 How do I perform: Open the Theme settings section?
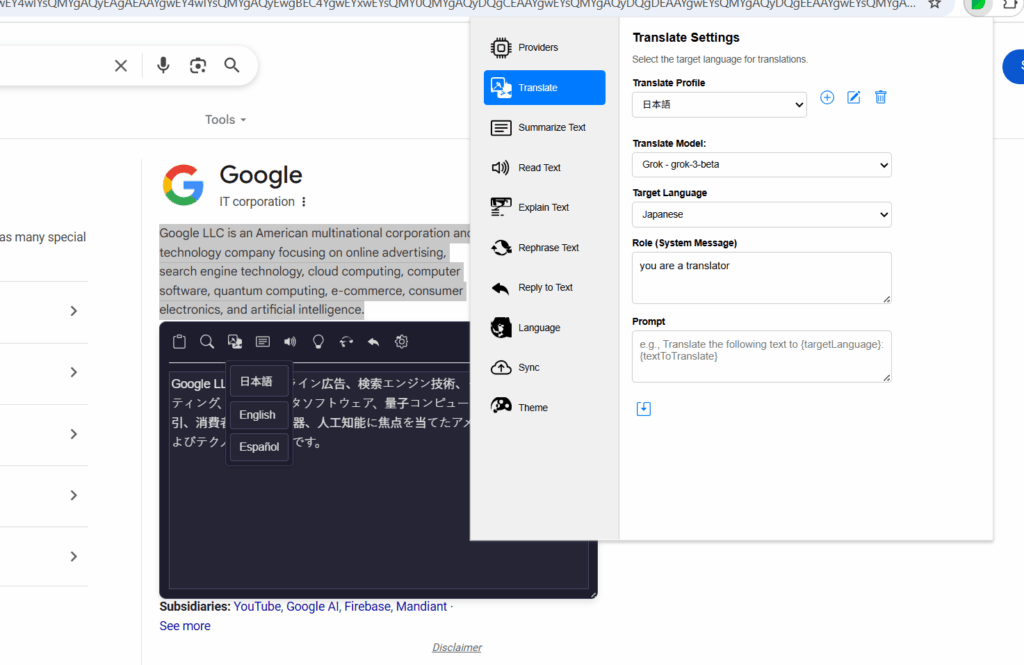point(544,408)
